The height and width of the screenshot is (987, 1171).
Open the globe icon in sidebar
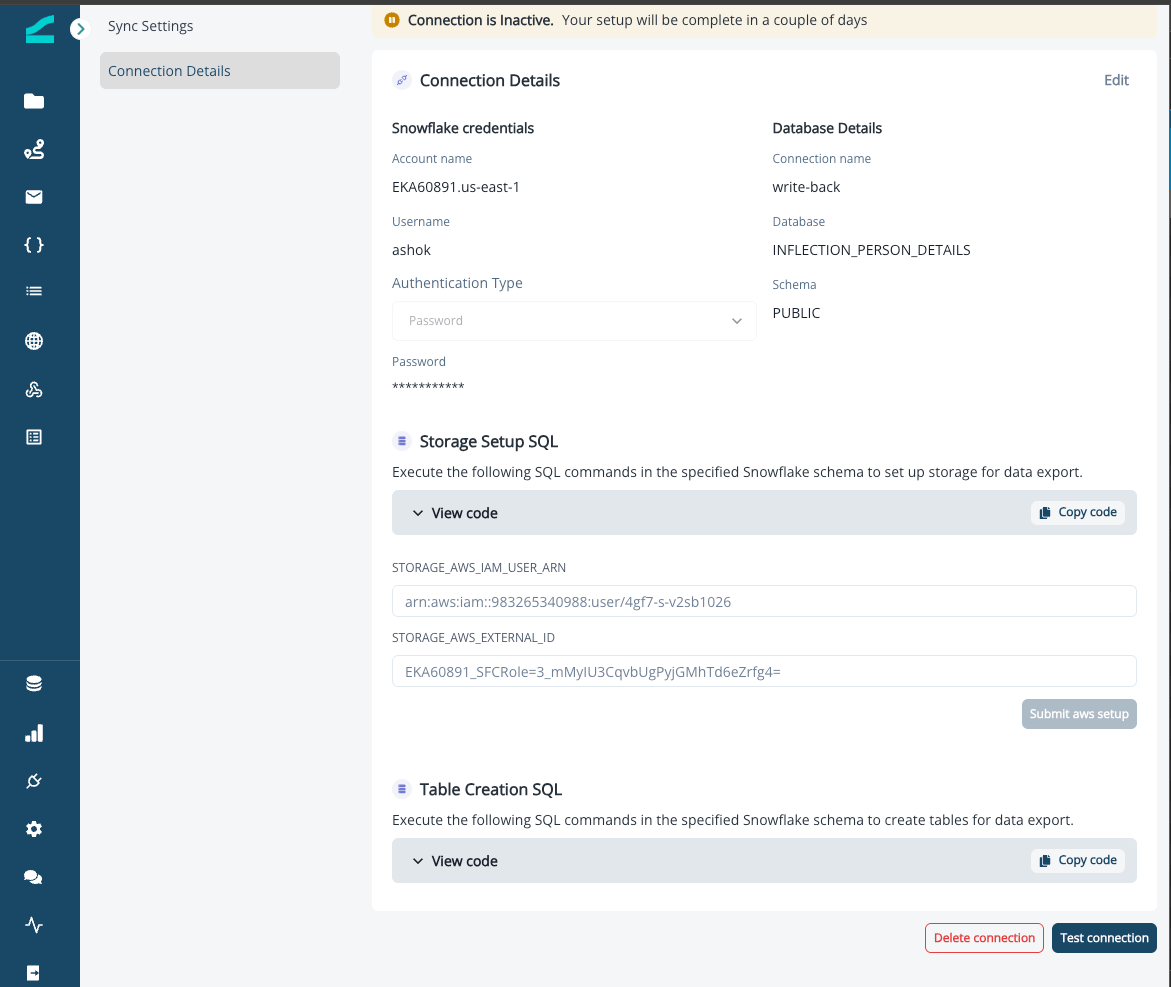(34, 341)
